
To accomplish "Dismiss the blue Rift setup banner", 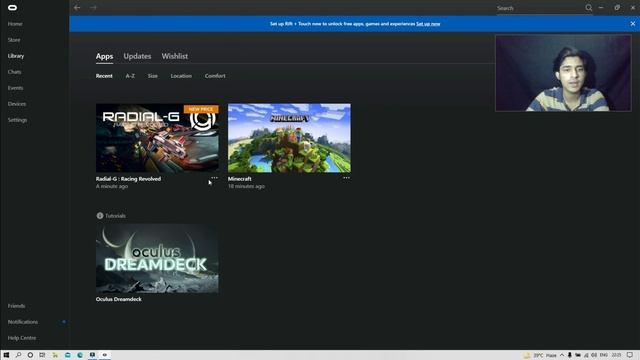I will [633, 24].
